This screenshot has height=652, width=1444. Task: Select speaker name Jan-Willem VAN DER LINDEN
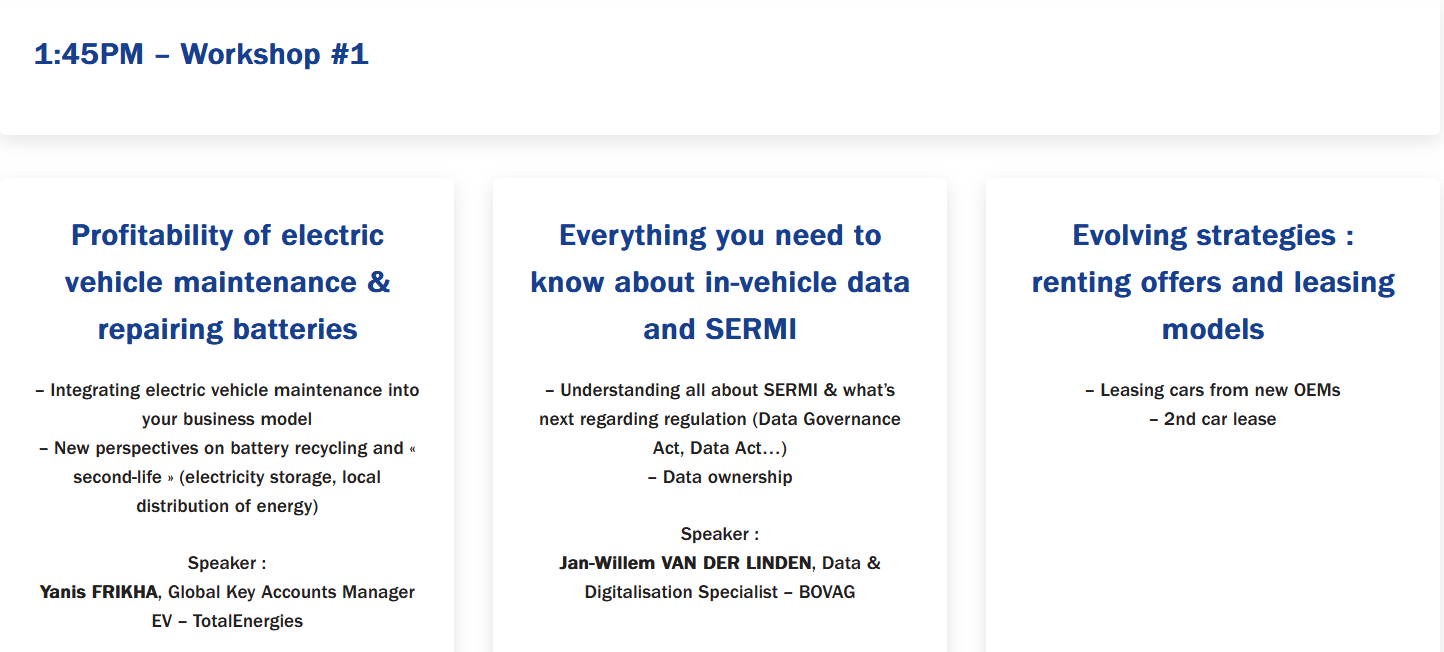[685, 563]
